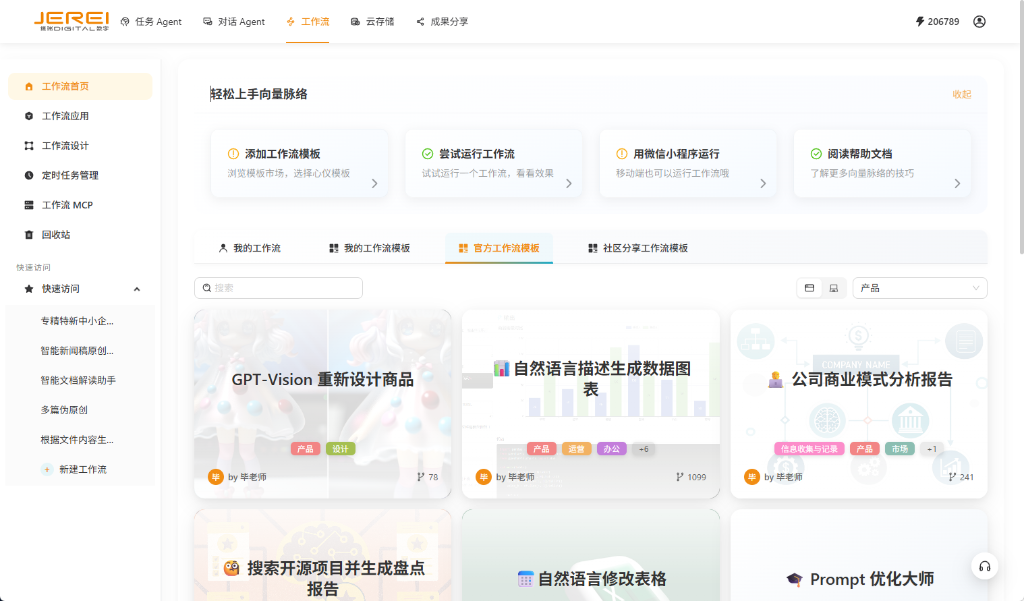Open 用微信小程序运行 card arrow

[x=763, y=184]
